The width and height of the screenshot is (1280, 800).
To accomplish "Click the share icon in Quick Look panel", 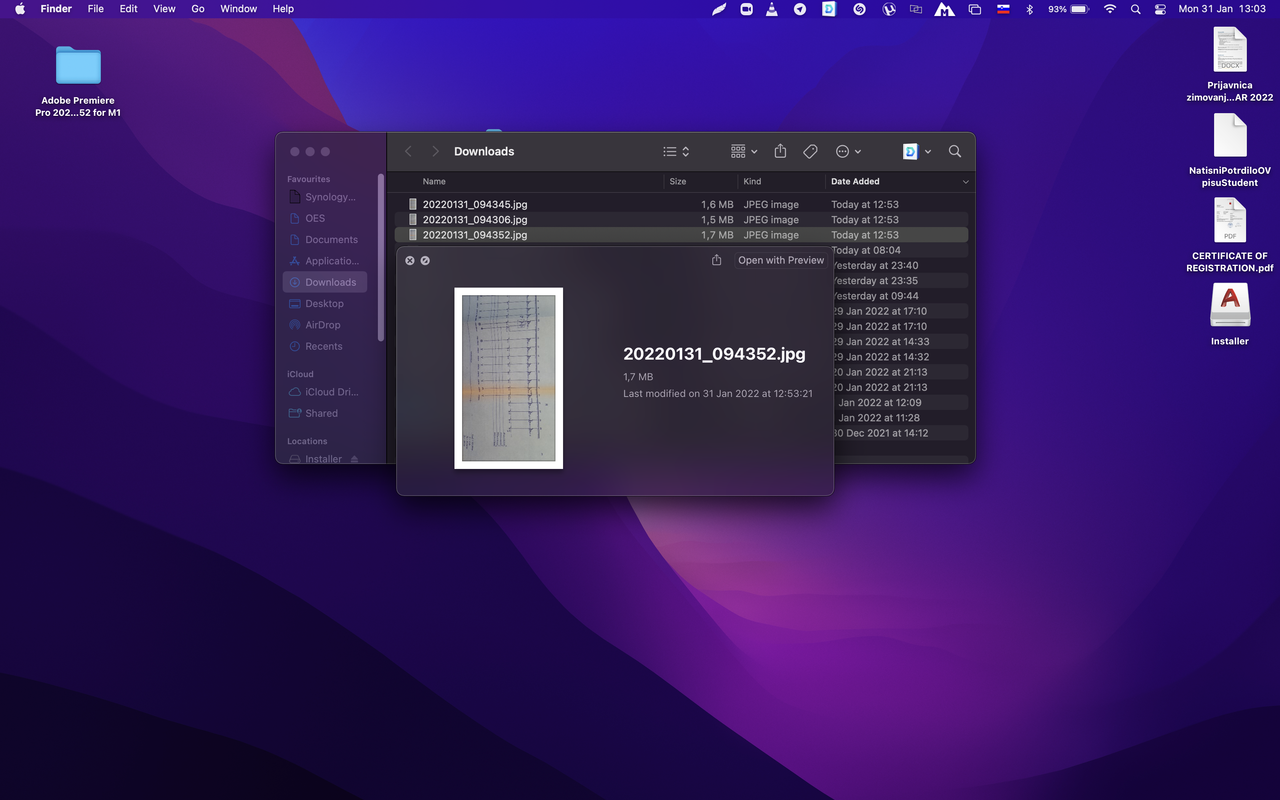I will [x=716, y=260].
